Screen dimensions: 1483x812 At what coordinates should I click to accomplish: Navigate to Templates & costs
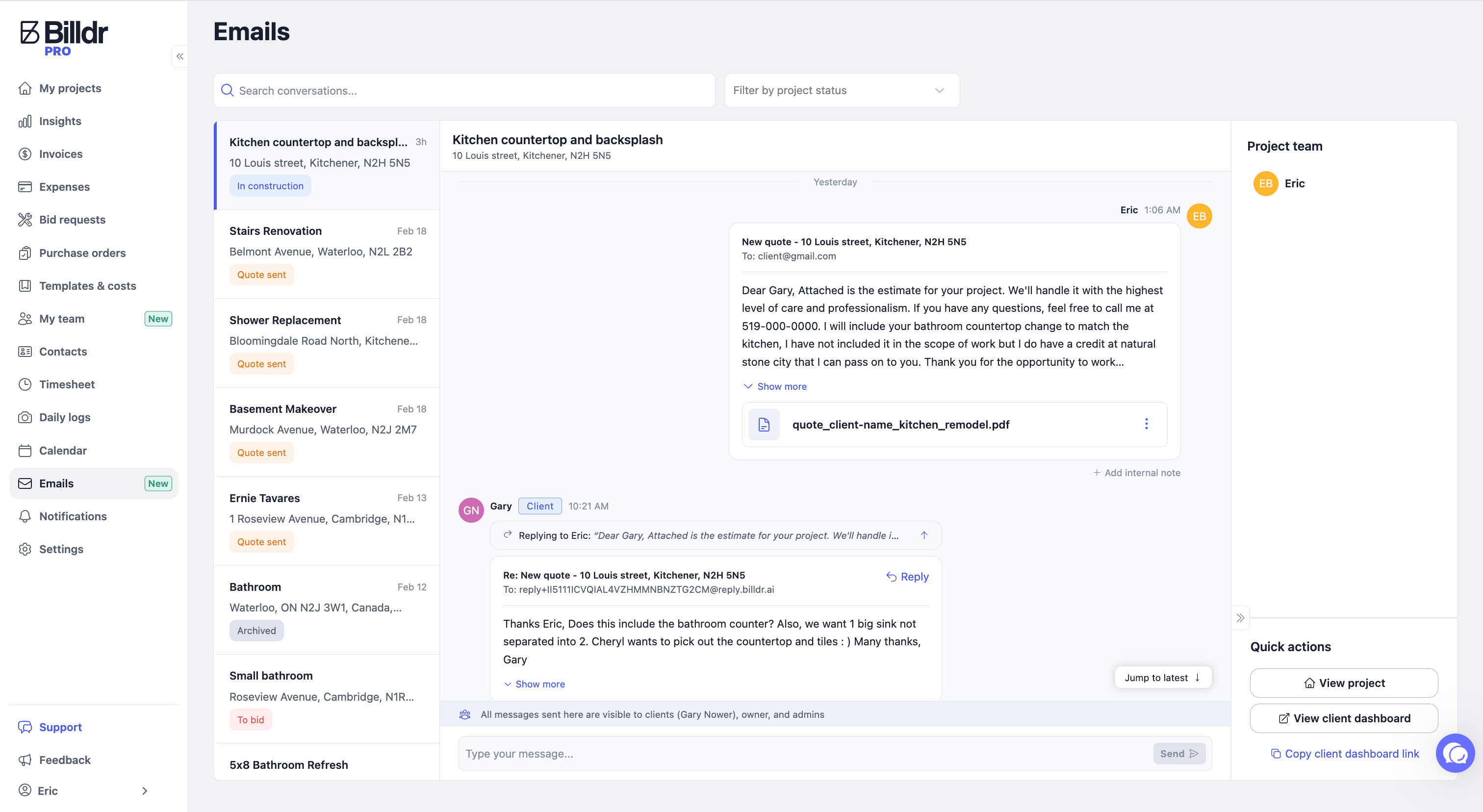tap(87, 286)
